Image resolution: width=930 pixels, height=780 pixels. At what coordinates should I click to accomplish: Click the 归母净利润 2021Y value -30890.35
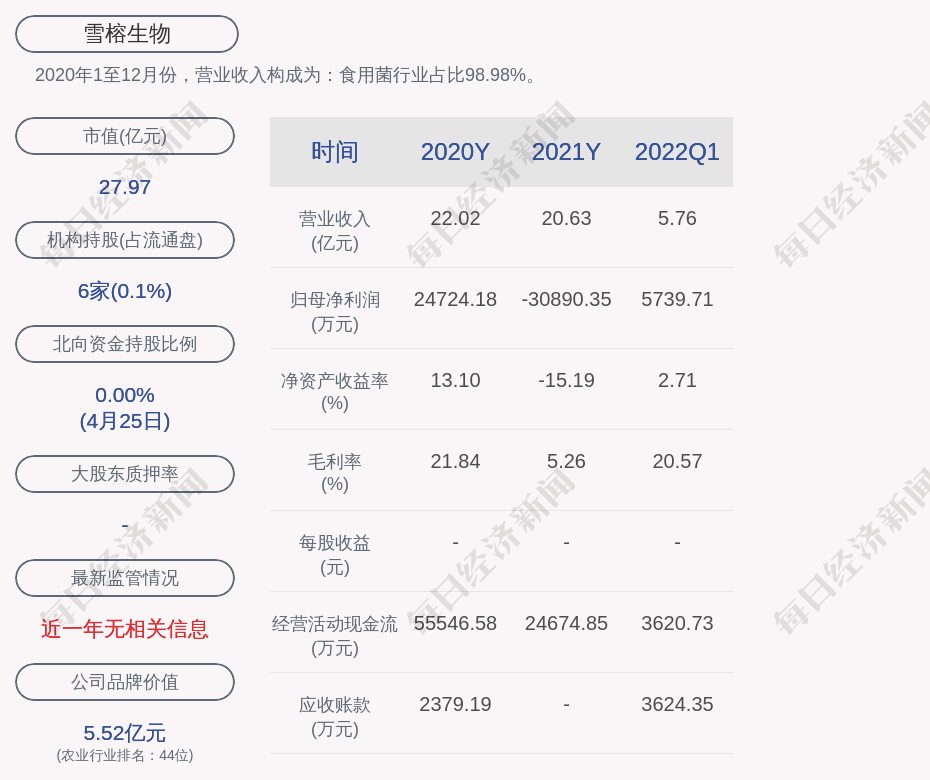(x=566, y=299)
